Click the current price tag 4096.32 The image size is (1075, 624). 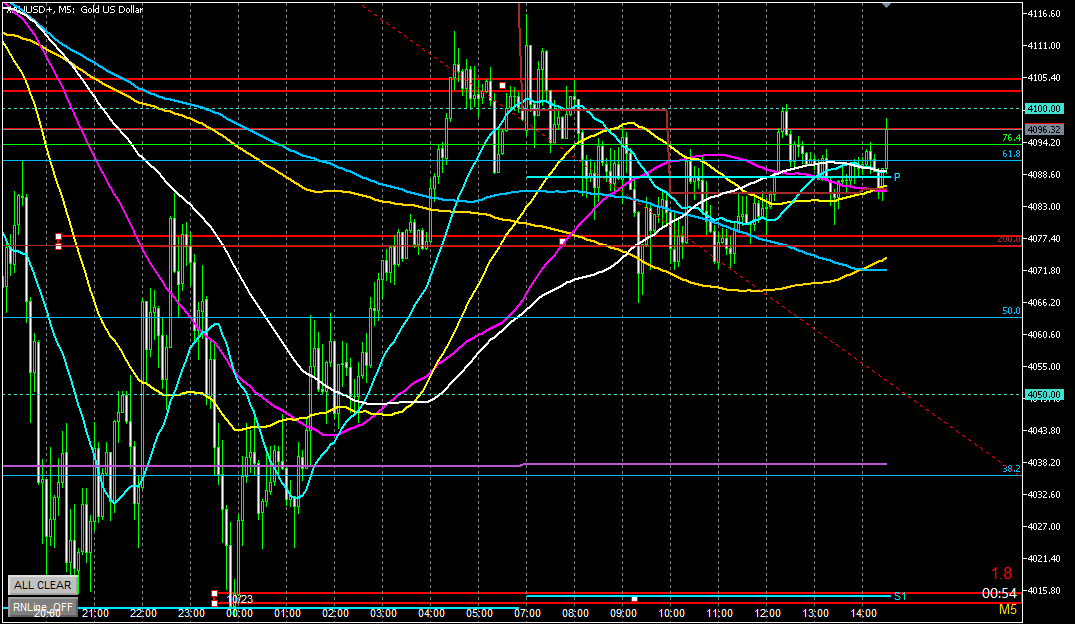tap(1043, 129)
